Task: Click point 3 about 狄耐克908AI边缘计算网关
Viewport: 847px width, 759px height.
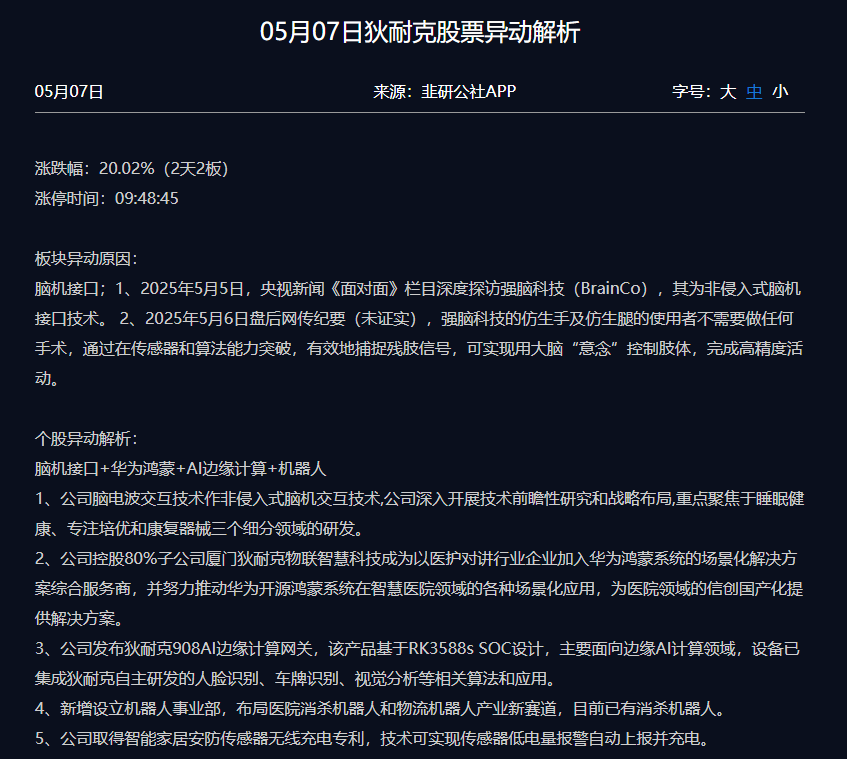Action: click(418, 663)
